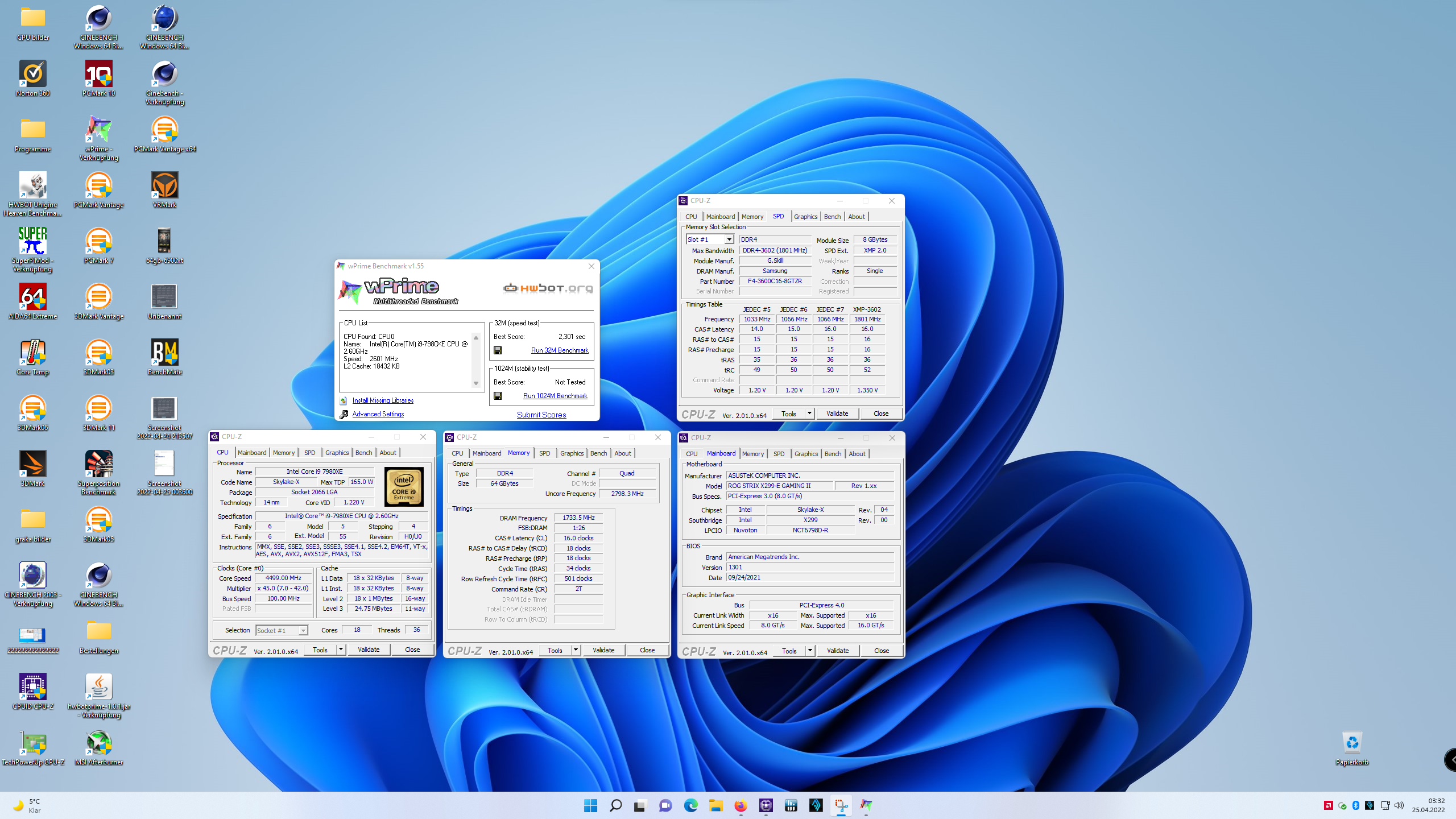Open 64gb-6900xt desktop file
Viewport: 1456px width, 819px height.
click(x=165, y=246)
